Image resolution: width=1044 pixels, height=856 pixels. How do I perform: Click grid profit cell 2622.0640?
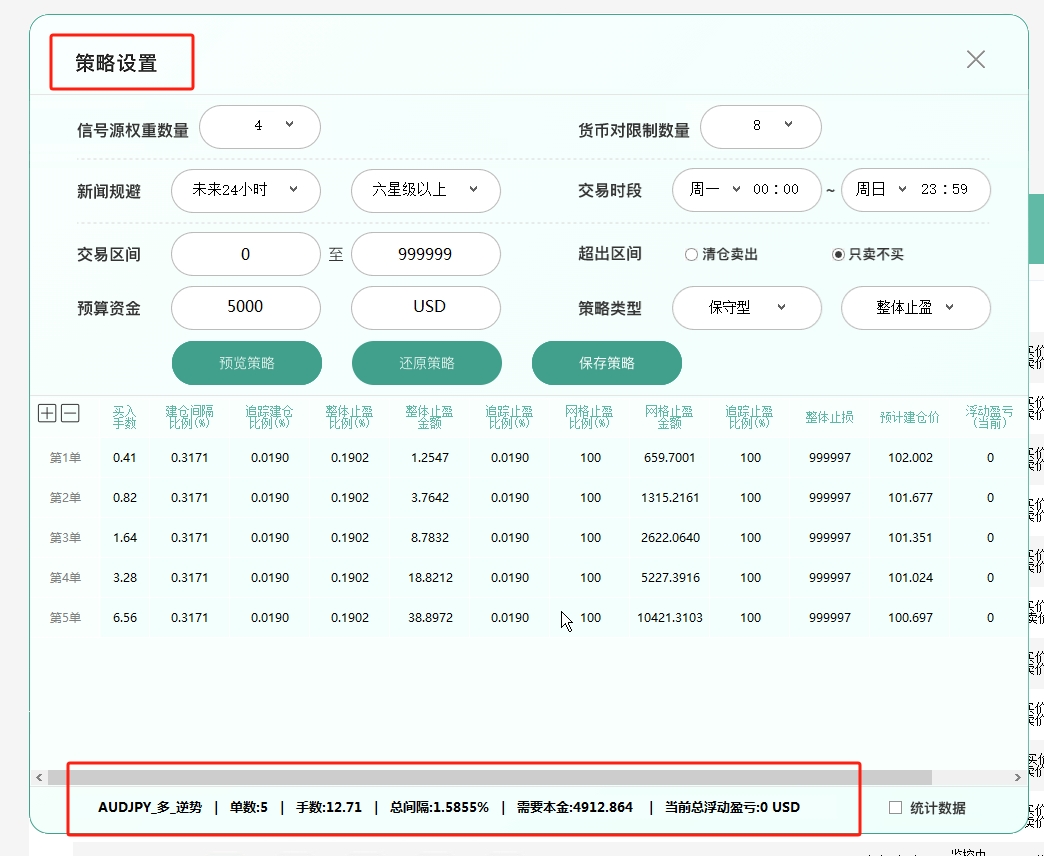[x=670, y=538]
